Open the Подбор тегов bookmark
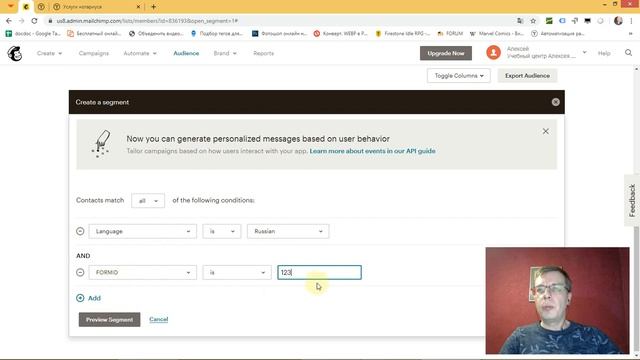 point(217,33)
